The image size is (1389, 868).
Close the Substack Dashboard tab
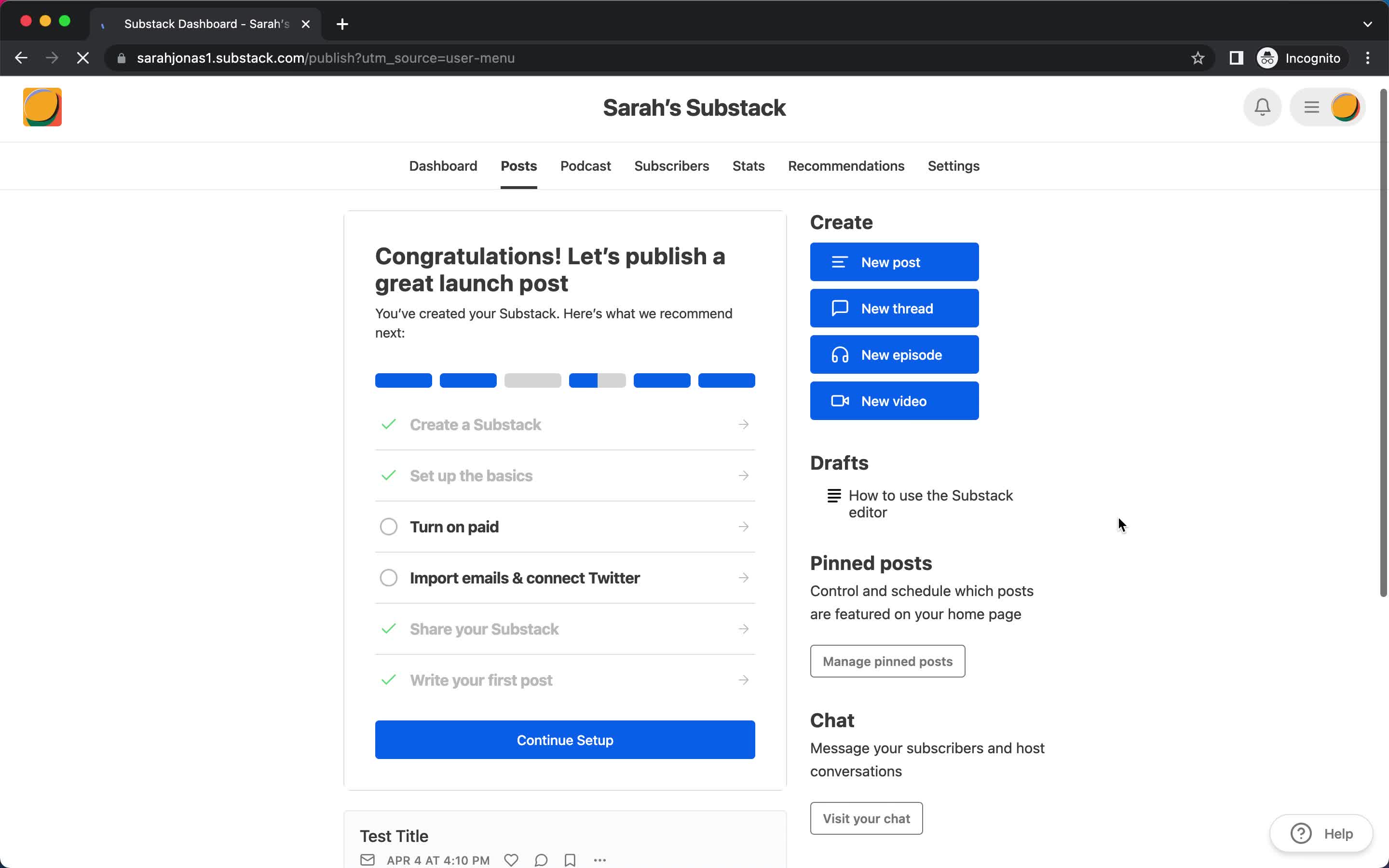[306, 24]
